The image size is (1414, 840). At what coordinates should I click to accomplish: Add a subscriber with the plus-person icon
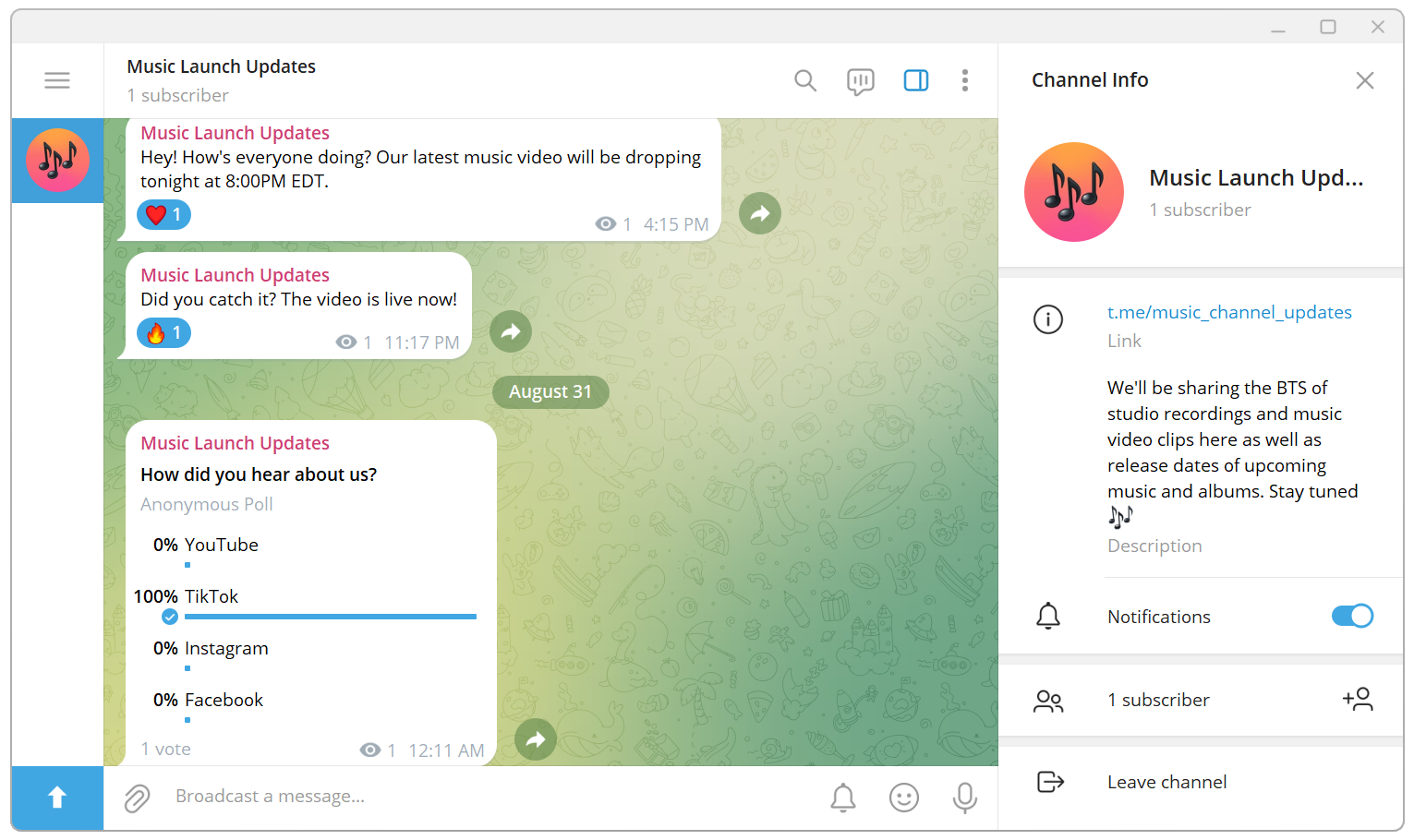point(1358,699)
